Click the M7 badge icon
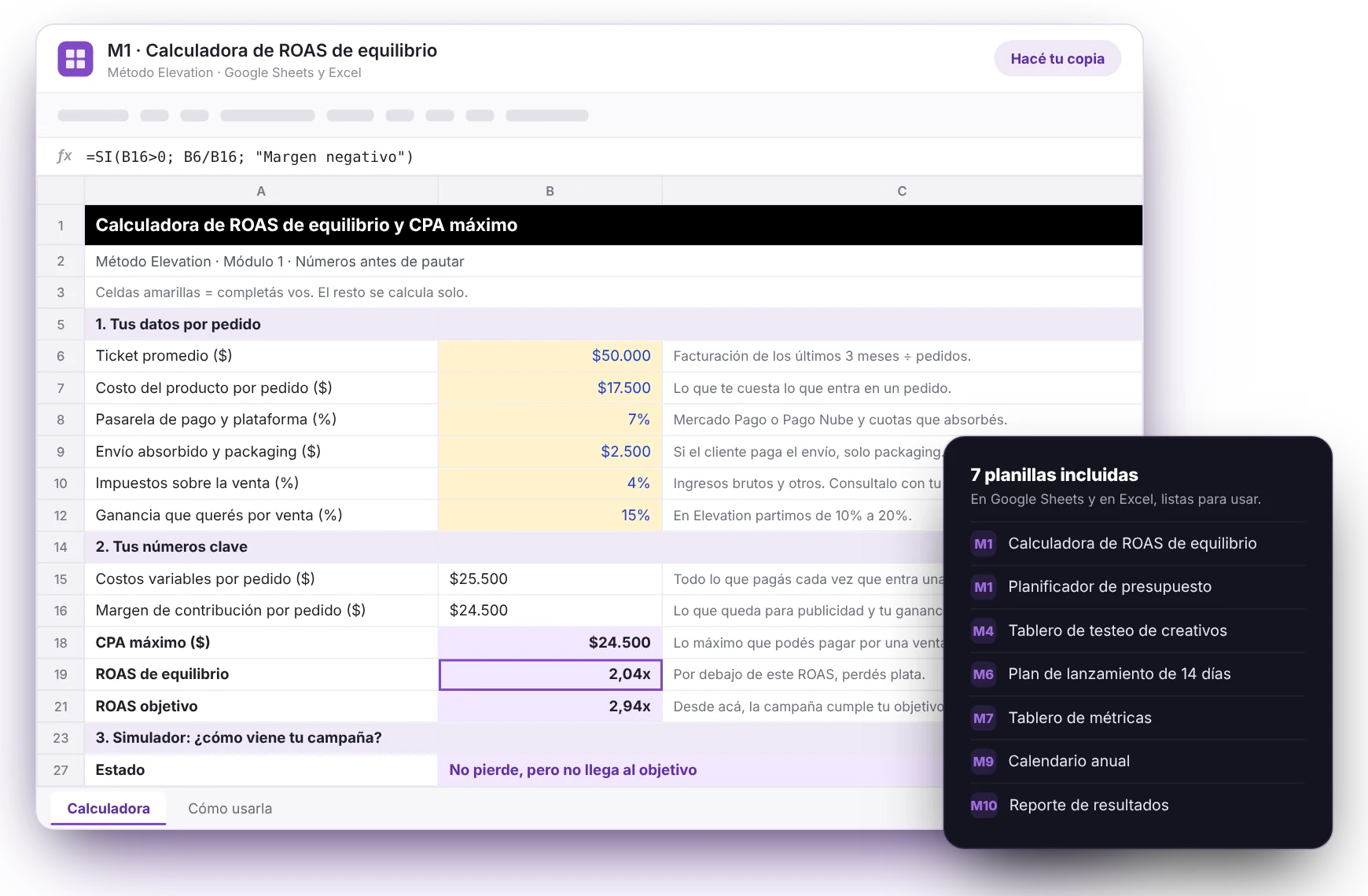Screen dimensions: 1368x896 click(x=984, y=718)
